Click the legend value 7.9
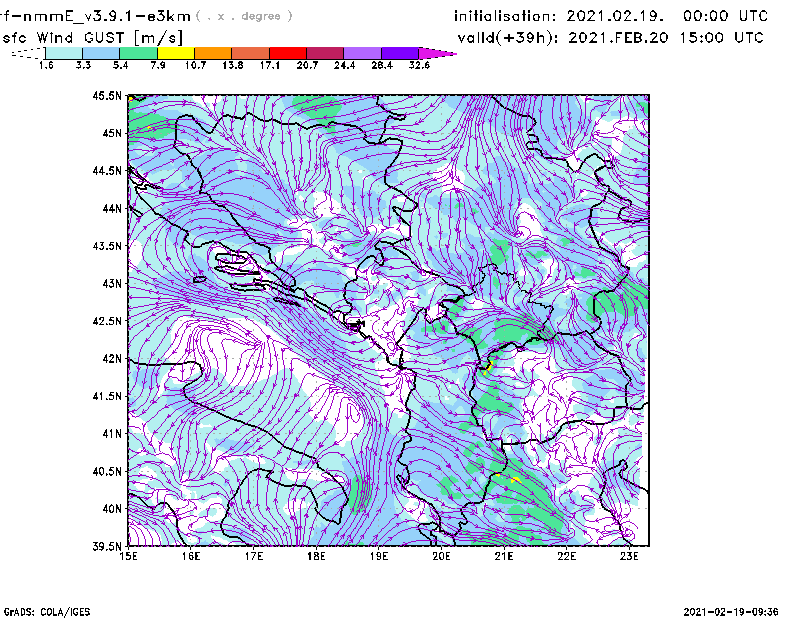This screenshot has width=800, height=618. click(158, 65)
